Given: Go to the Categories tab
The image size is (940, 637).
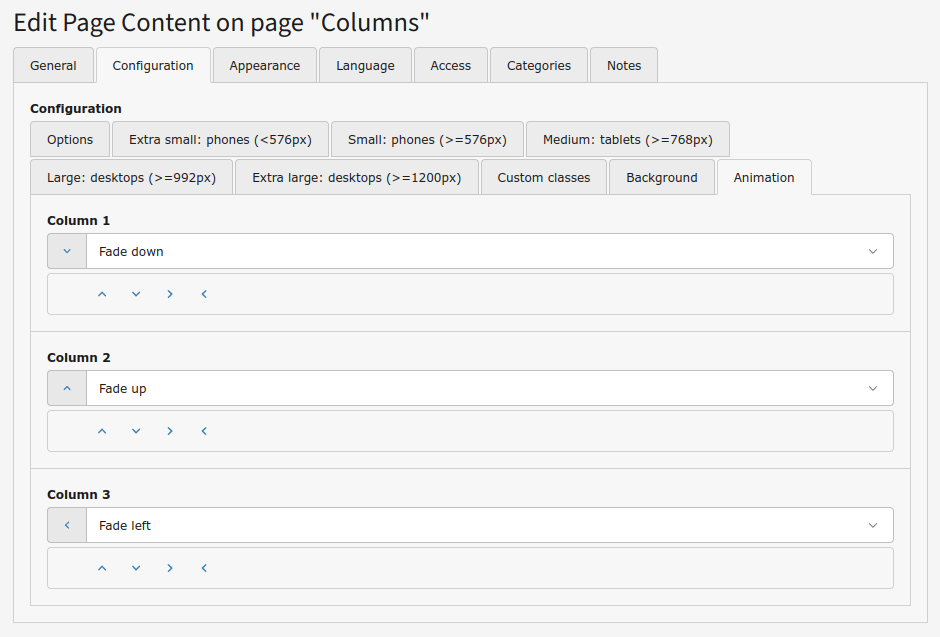Looking at the screenshot, I should click(x=539, y=65).
